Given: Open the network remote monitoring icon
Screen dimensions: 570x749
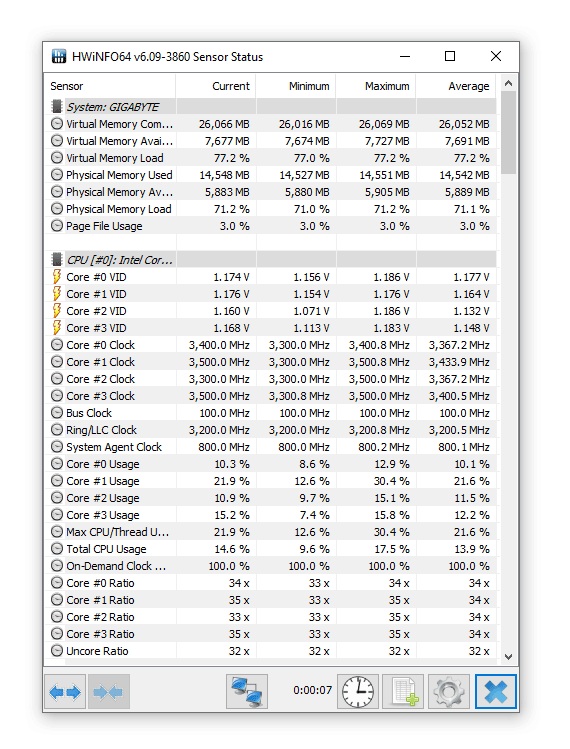Looking at the screenshot, I should (247, 691).
